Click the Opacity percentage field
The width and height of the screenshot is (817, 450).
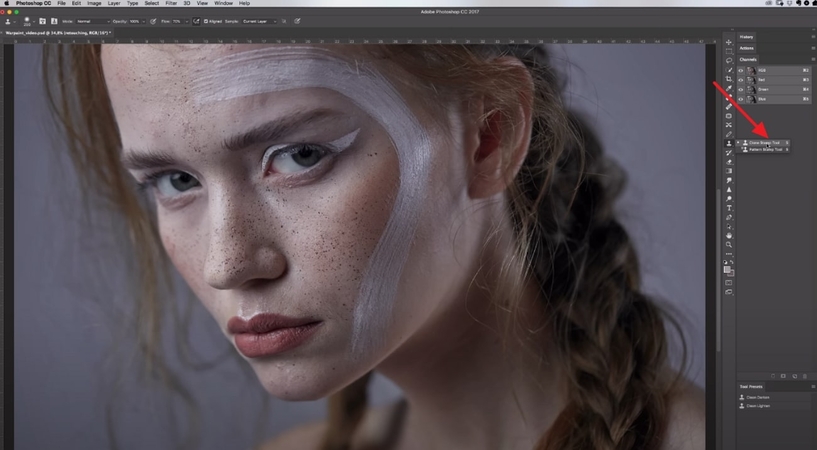[134, 21]
